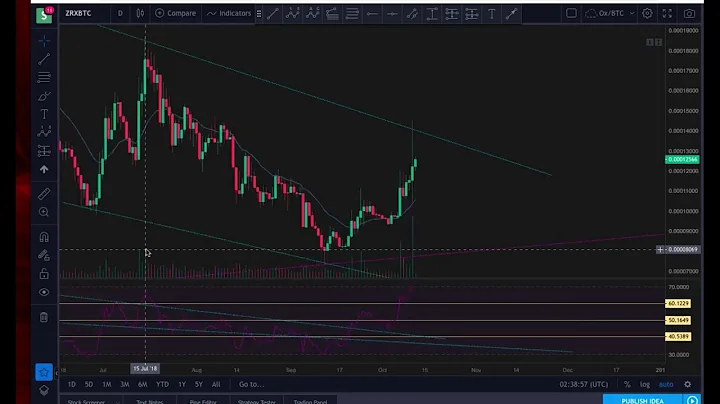Viewport: 720px width, 404px height.
Task: Select the horizontal line tool in top toolbar
Action: [372, 14]
